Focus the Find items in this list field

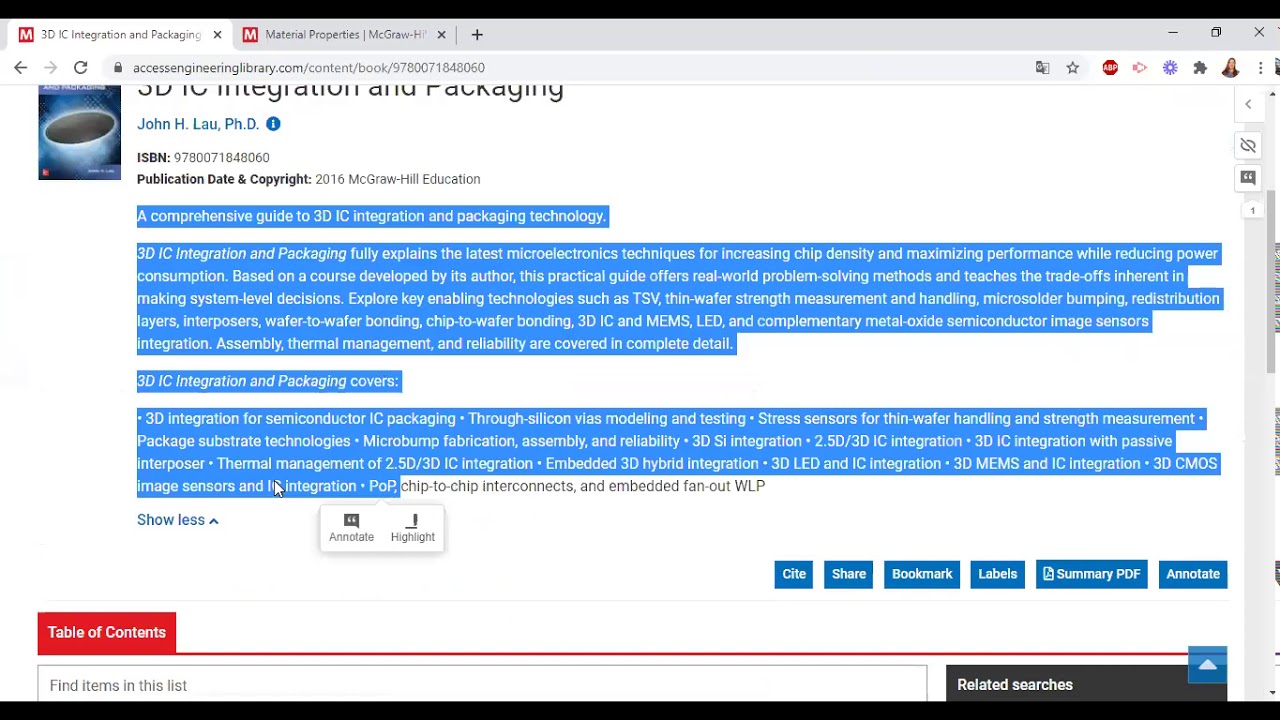[x=482, y=685]
